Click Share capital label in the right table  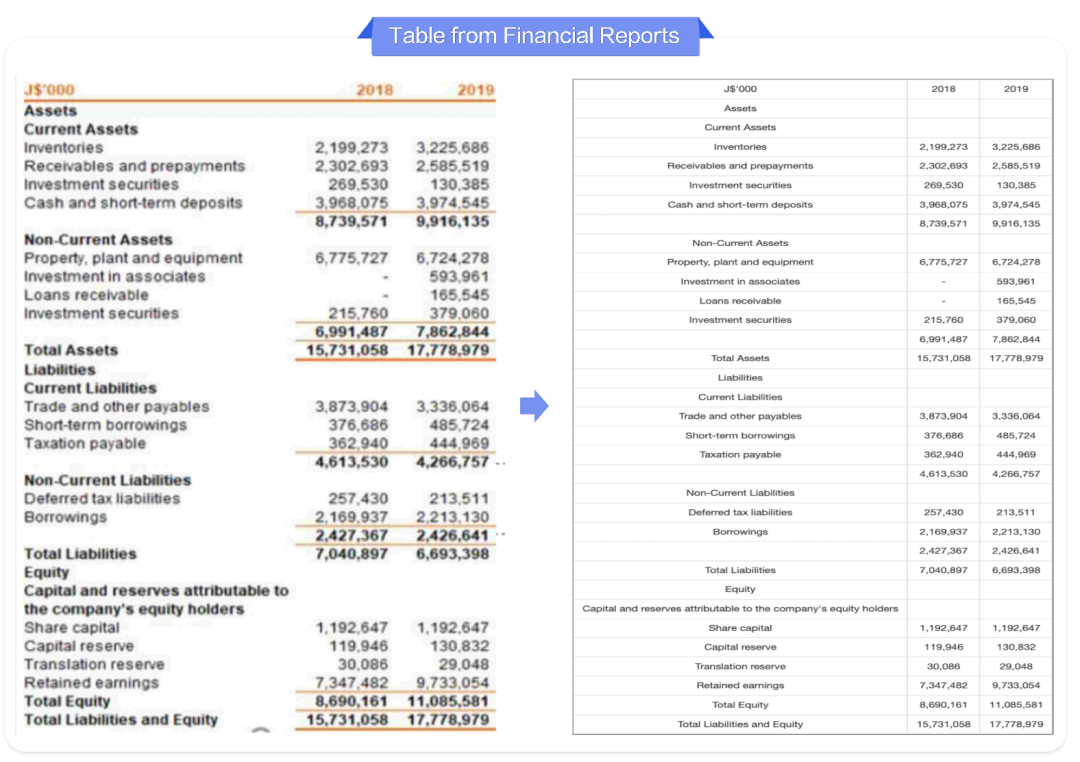coord(739,628)
